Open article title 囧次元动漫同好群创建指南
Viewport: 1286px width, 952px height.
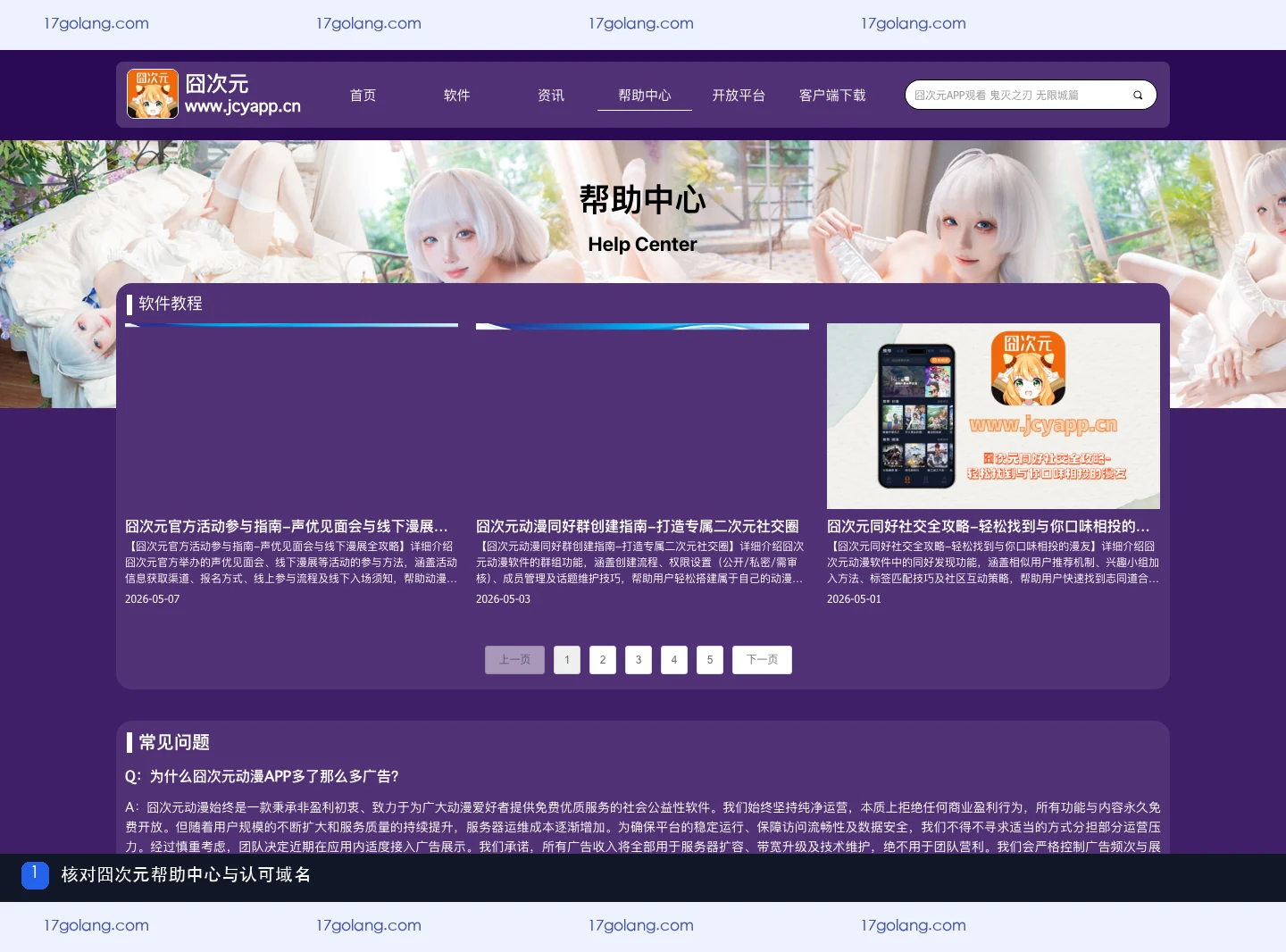[638, 527]
